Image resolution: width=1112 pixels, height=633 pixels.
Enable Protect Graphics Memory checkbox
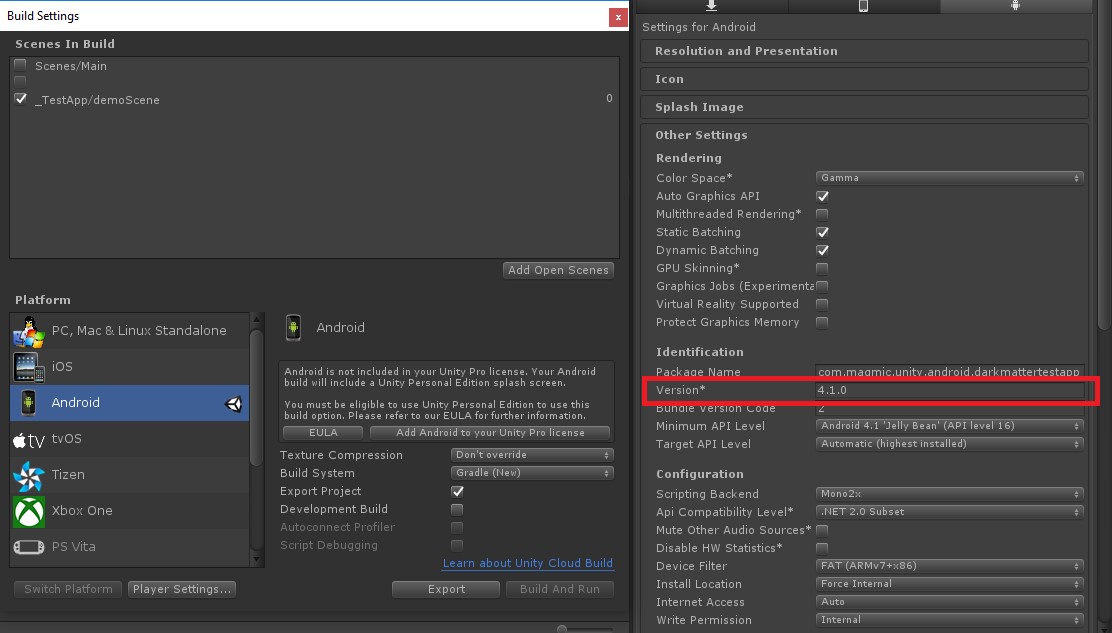823,323
